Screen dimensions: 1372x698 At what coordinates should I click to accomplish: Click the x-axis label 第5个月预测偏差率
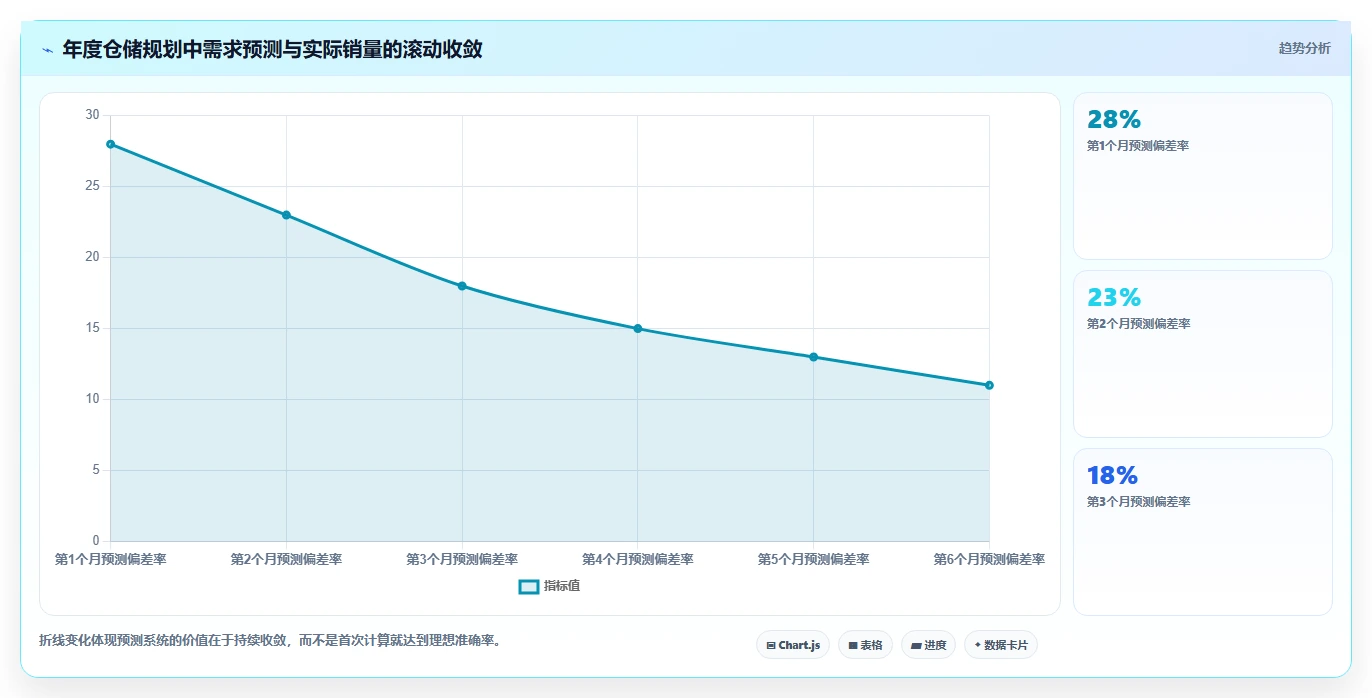[813, 560]
